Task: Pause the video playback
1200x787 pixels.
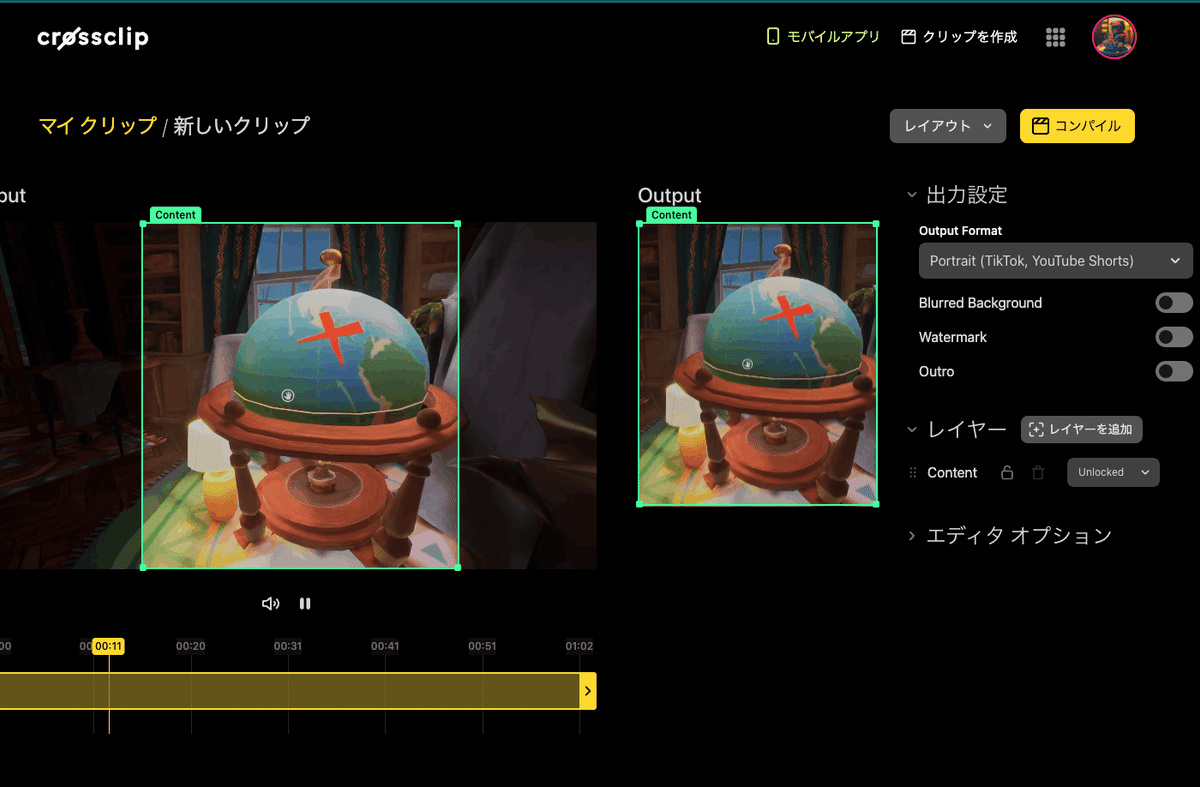Action: coord(305,603)
